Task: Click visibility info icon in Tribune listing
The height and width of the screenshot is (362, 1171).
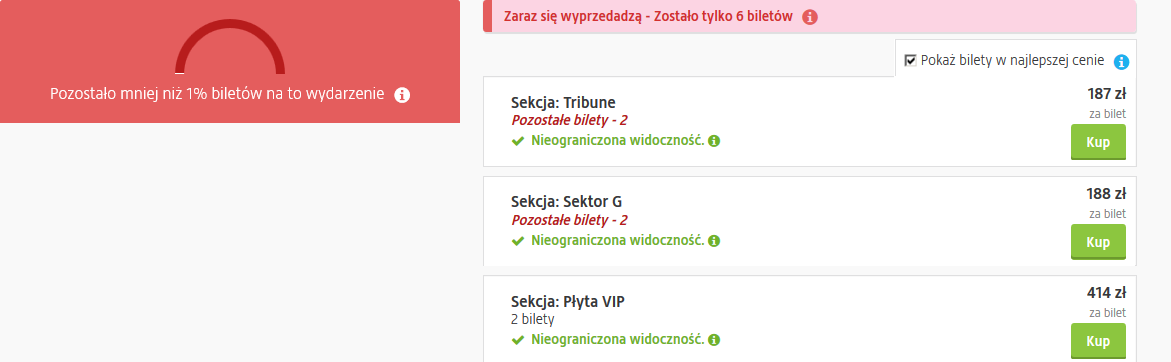Action: pos(714,141)
